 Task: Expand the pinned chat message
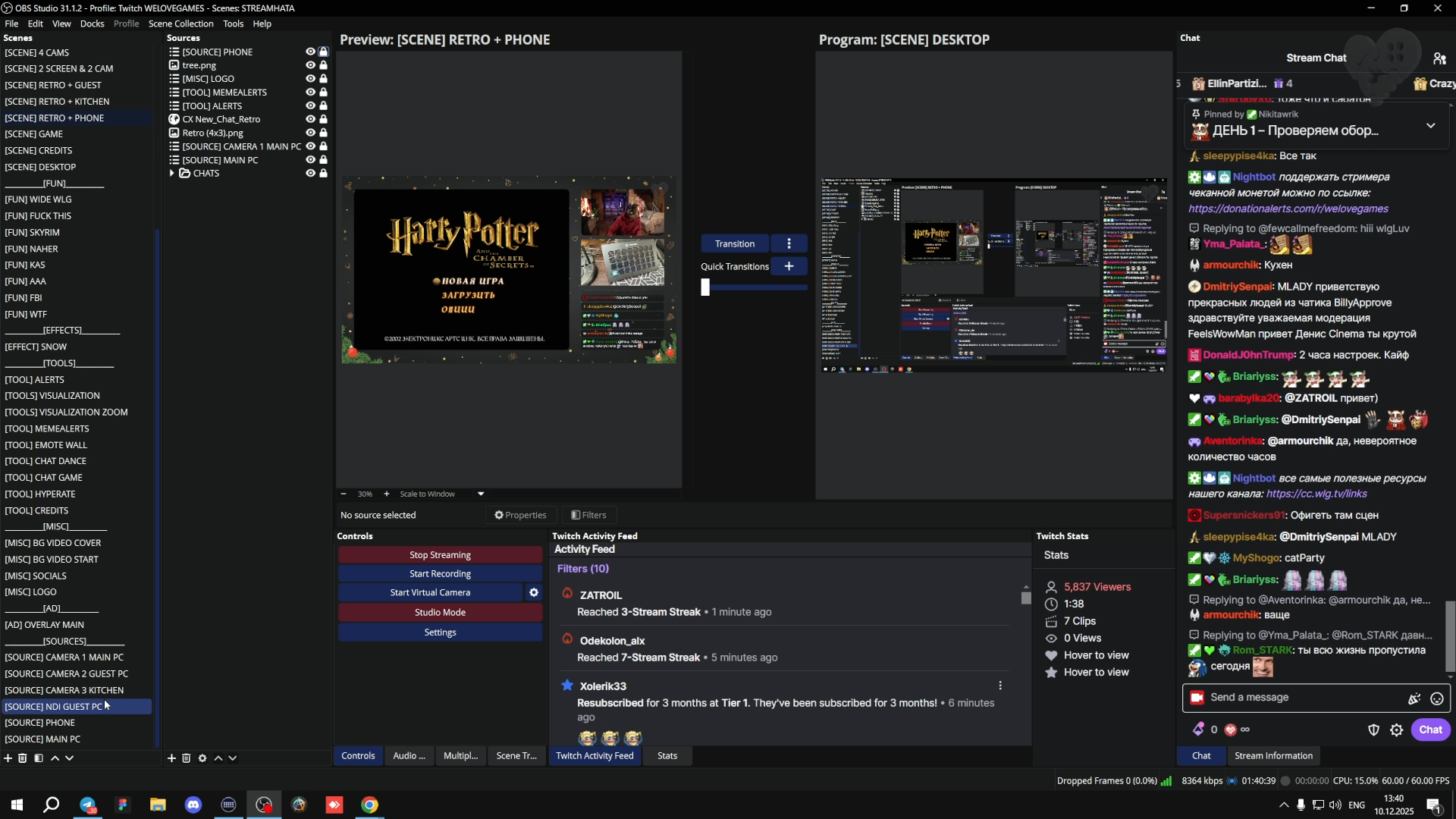[1430, 126]
